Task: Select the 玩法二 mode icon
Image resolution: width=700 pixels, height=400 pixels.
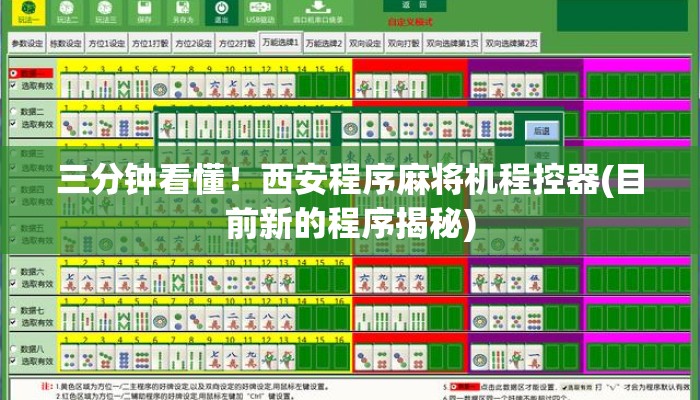Action: 67,12
